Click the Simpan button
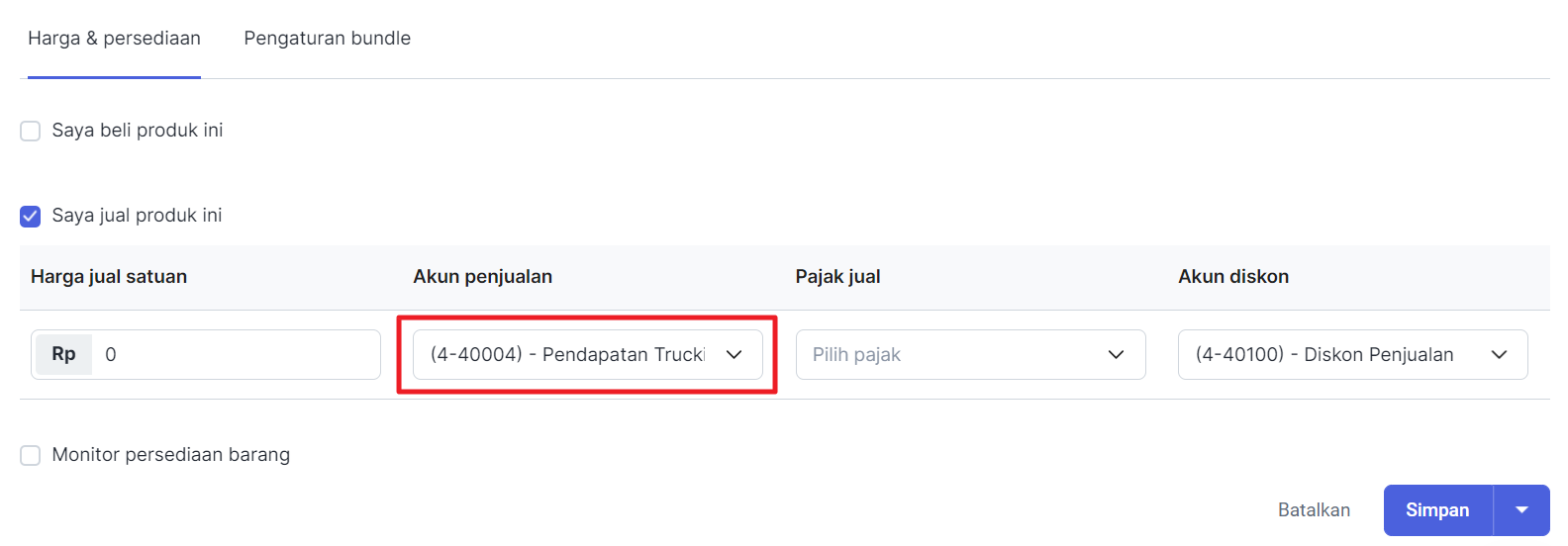 [1437, 510]
